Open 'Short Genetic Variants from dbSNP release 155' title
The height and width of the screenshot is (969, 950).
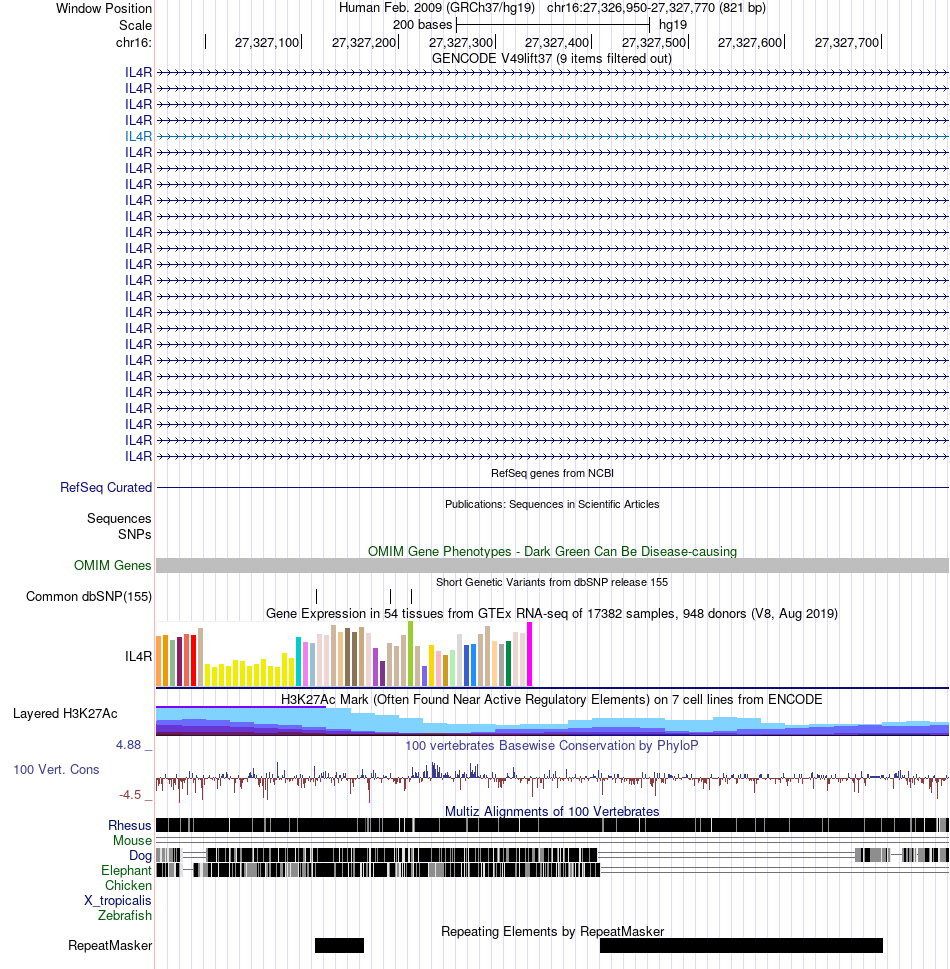click(552, 582)
